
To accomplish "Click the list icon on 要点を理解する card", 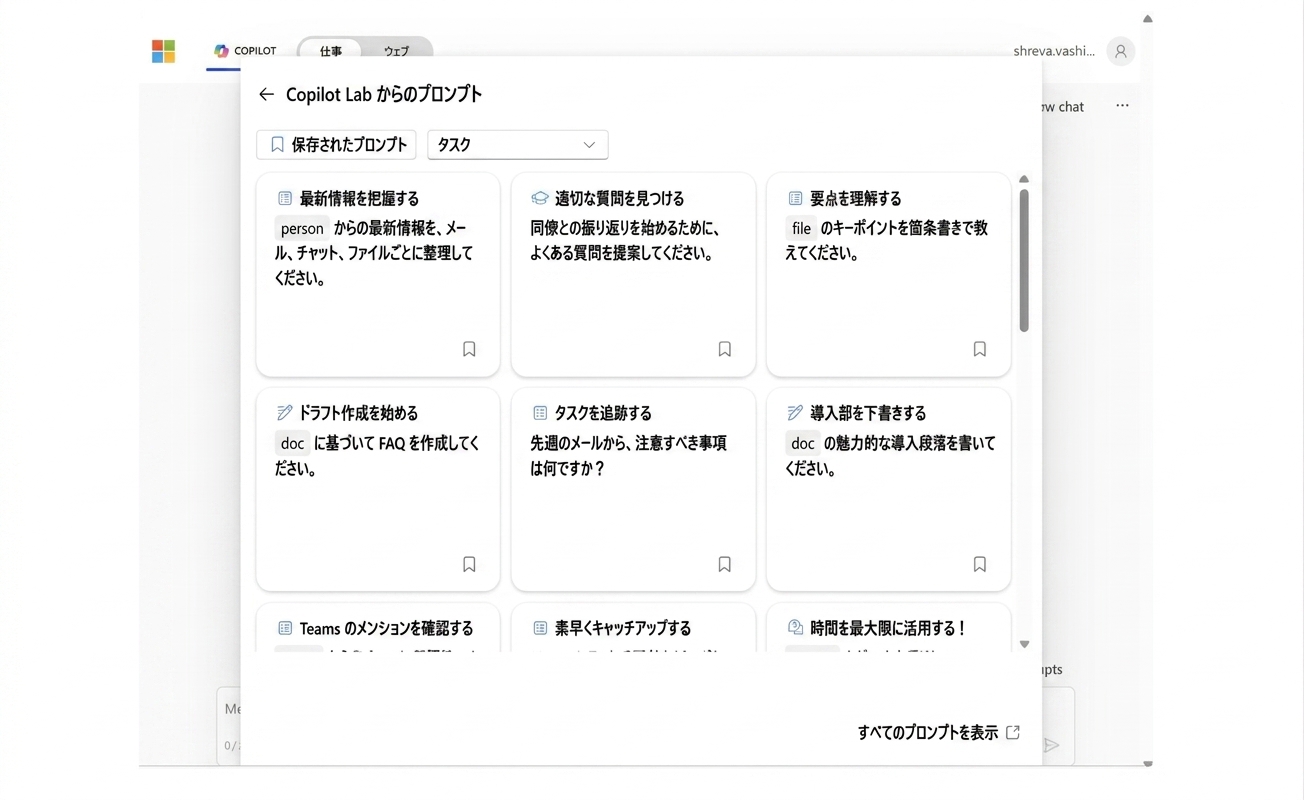I will [796, 198].
